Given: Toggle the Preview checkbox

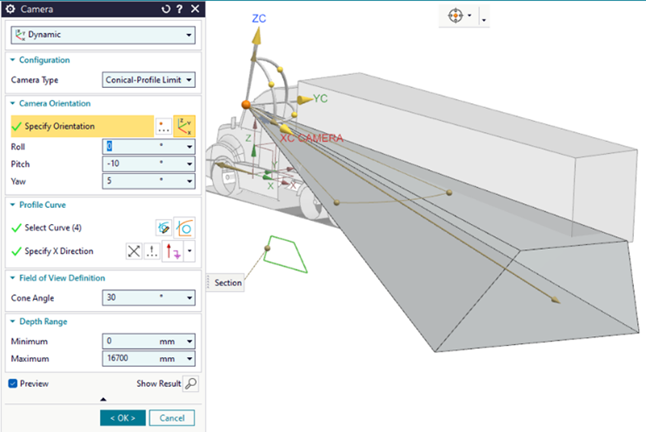Looking at the screenshot, I should 13,383.
